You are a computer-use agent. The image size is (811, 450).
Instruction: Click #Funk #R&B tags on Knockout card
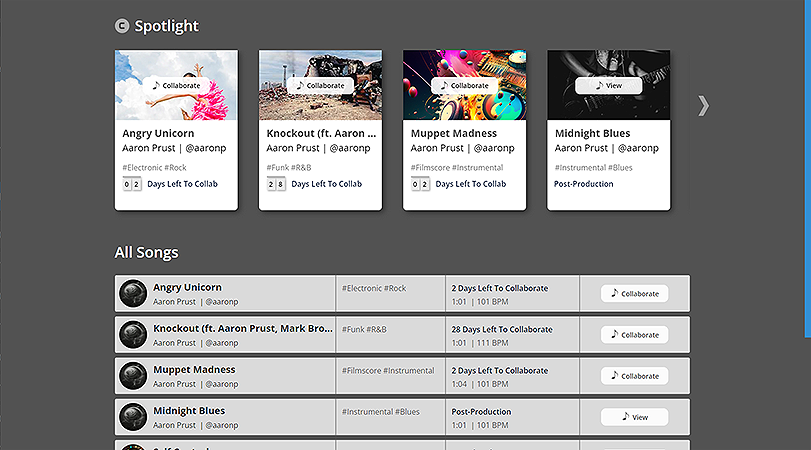pyautogui.click(x=289, y=168)
